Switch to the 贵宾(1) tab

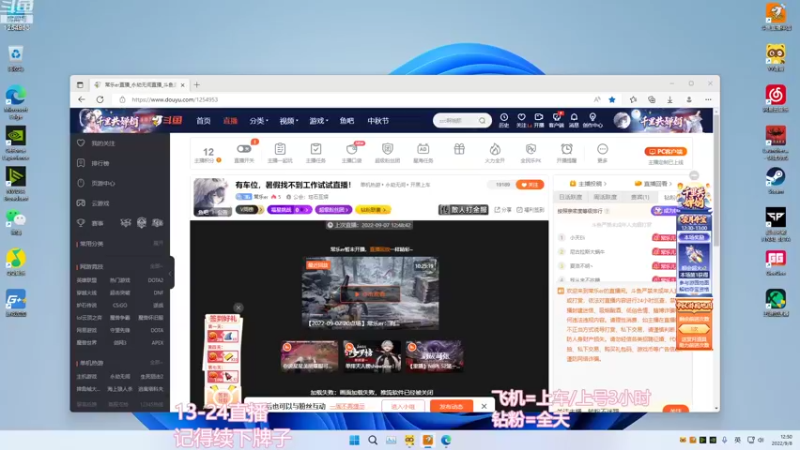[640, 197]
